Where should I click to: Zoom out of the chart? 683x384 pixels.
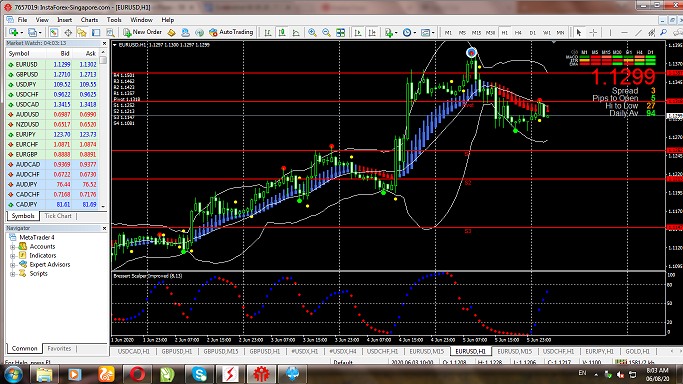[326, 32]
